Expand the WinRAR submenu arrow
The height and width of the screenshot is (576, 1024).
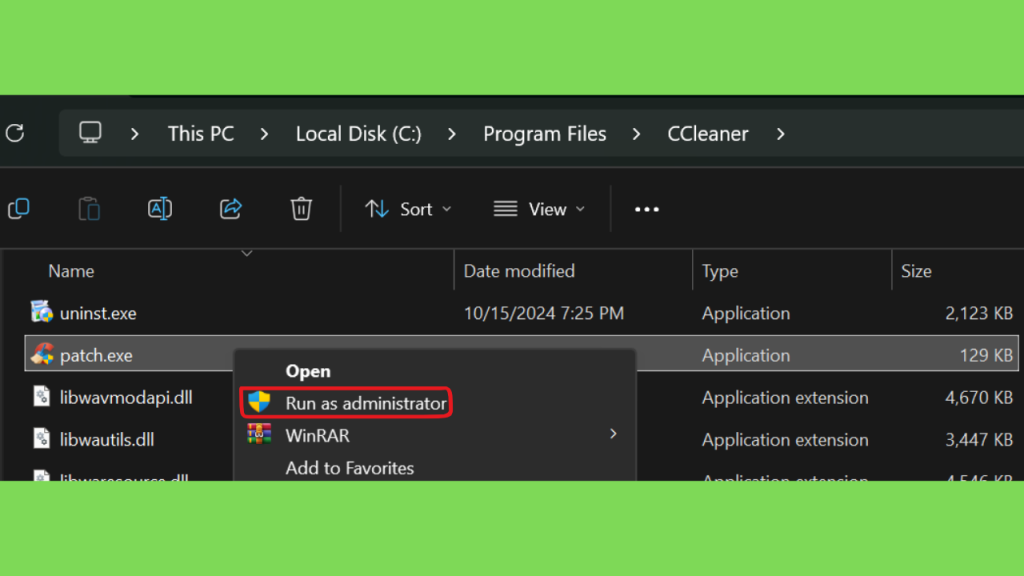coord(613,434)
